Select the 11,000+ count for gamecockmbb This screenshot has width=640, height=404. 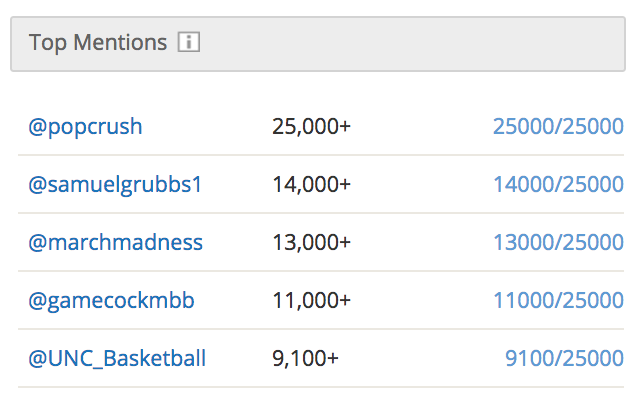click(311, 300)
